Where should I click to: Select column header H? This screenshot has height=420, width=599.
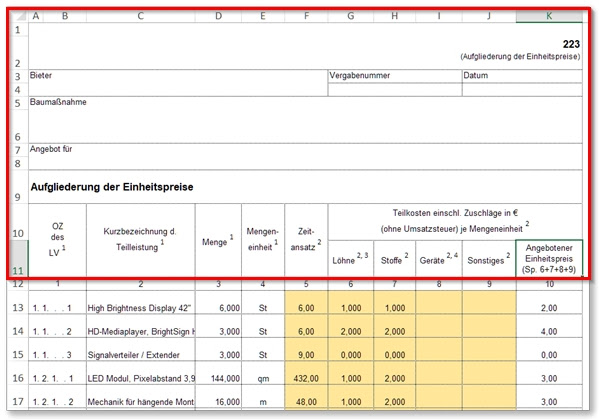pyautogui.click(x=395, y=16)
